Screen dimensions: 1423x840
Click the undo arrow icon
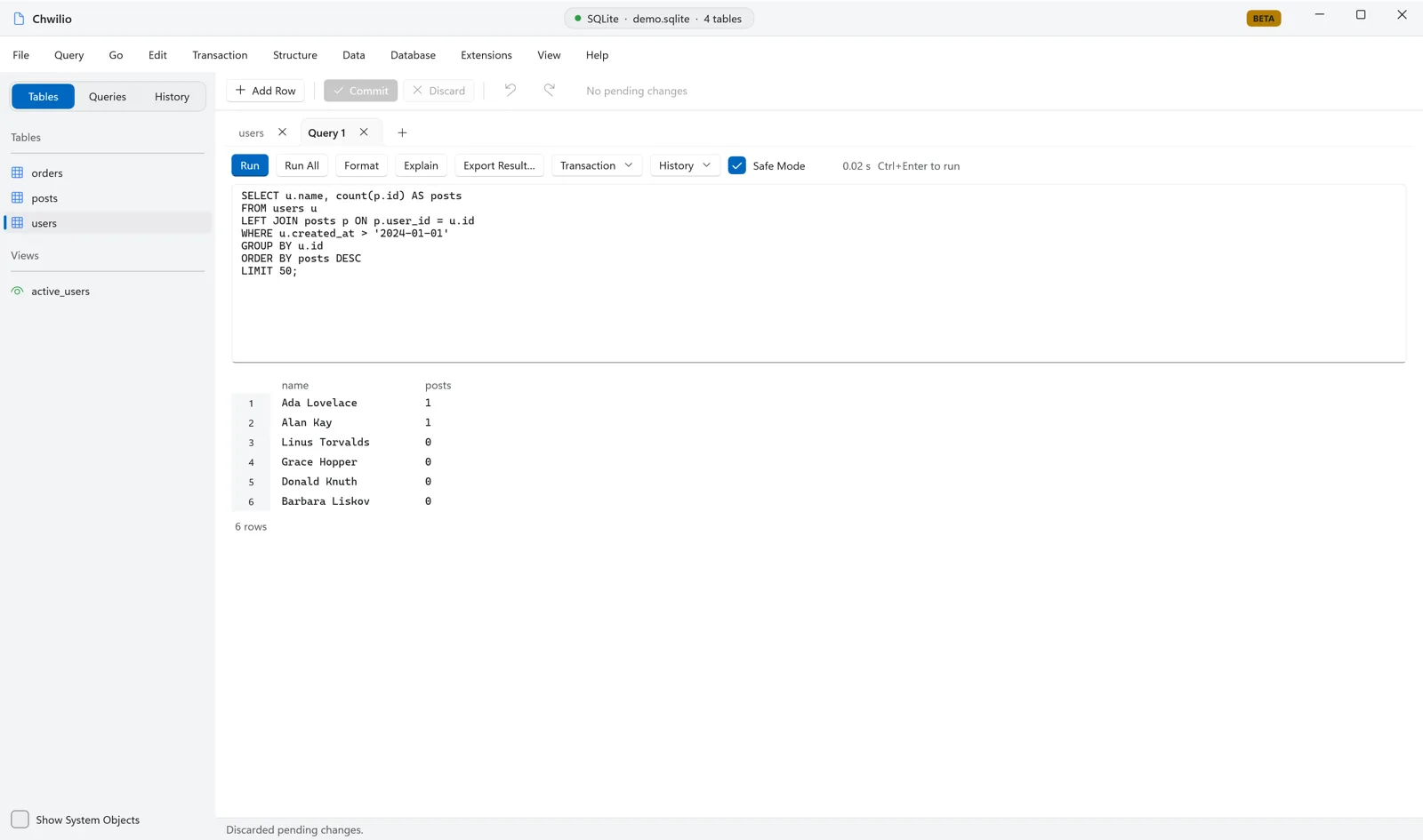point(511,90)
